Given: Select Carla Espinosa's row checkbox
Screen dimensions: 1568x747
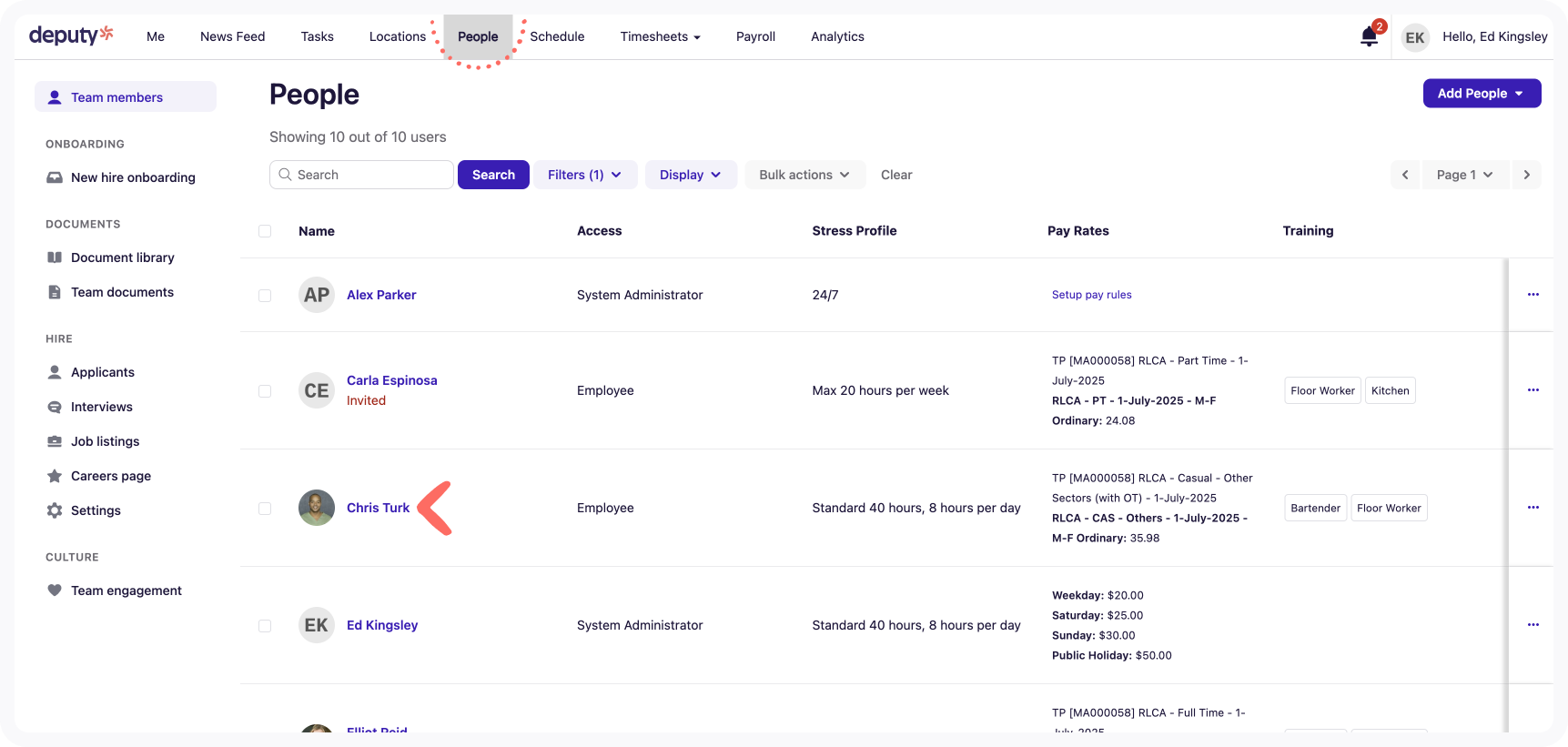Looking at the screenshot, I should [265, 391].
